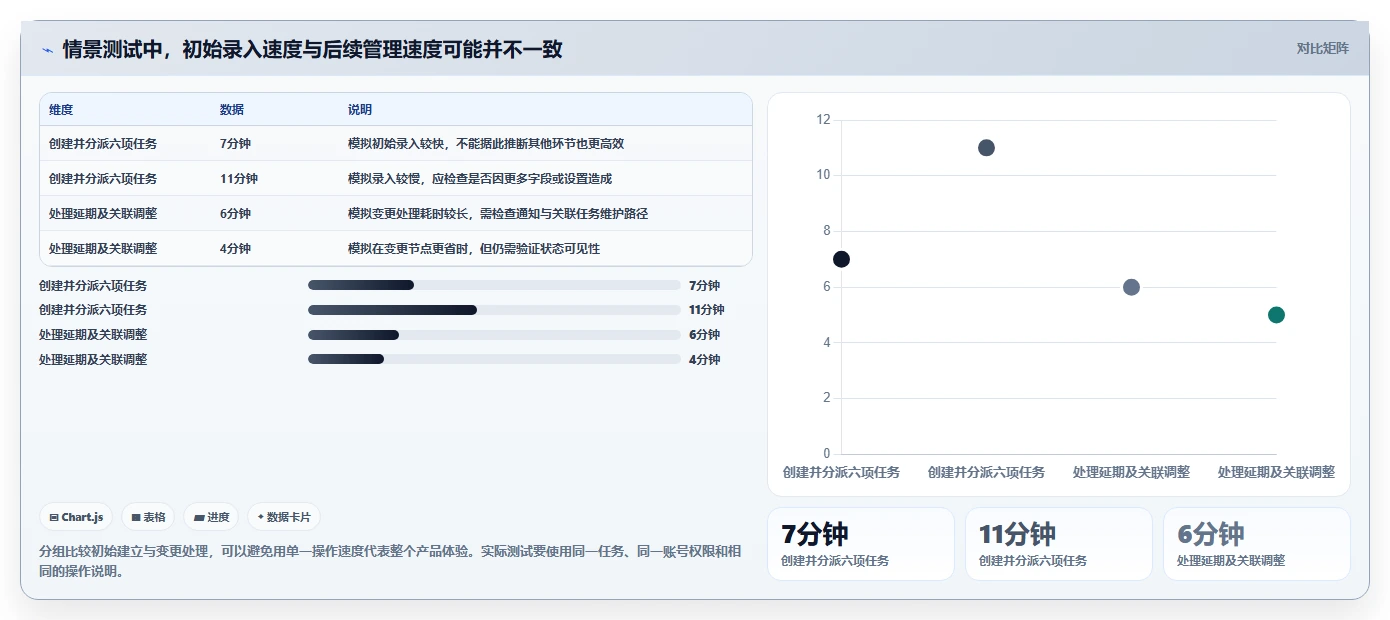This screenshot has width=1390, height=620.
Task: Click the 10 tick on chart y-axis
Action: coord(823,175)
